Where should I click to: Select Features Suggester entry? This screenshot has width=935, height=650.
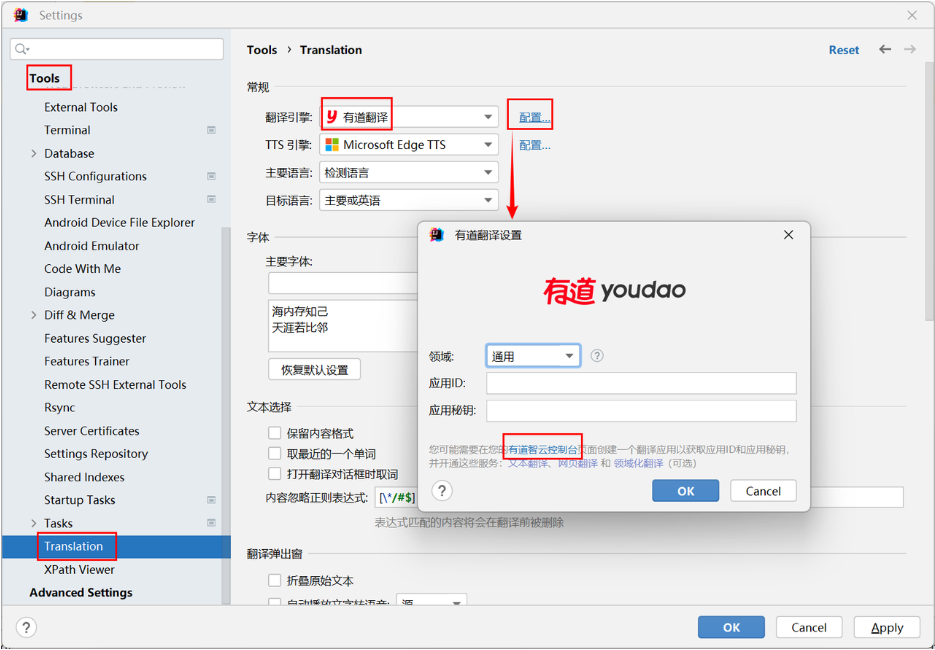click(x=95, y=338)
